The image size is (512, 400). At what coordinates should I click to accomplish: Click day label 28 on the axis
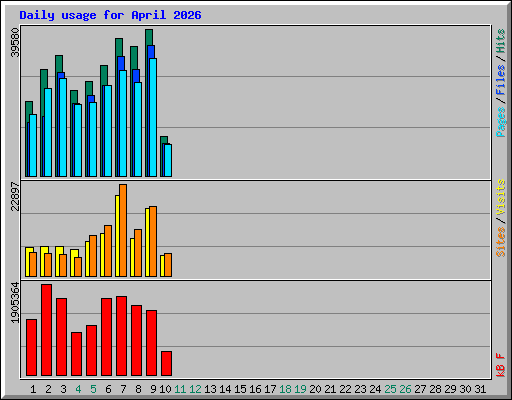click(x=435, y=389)
